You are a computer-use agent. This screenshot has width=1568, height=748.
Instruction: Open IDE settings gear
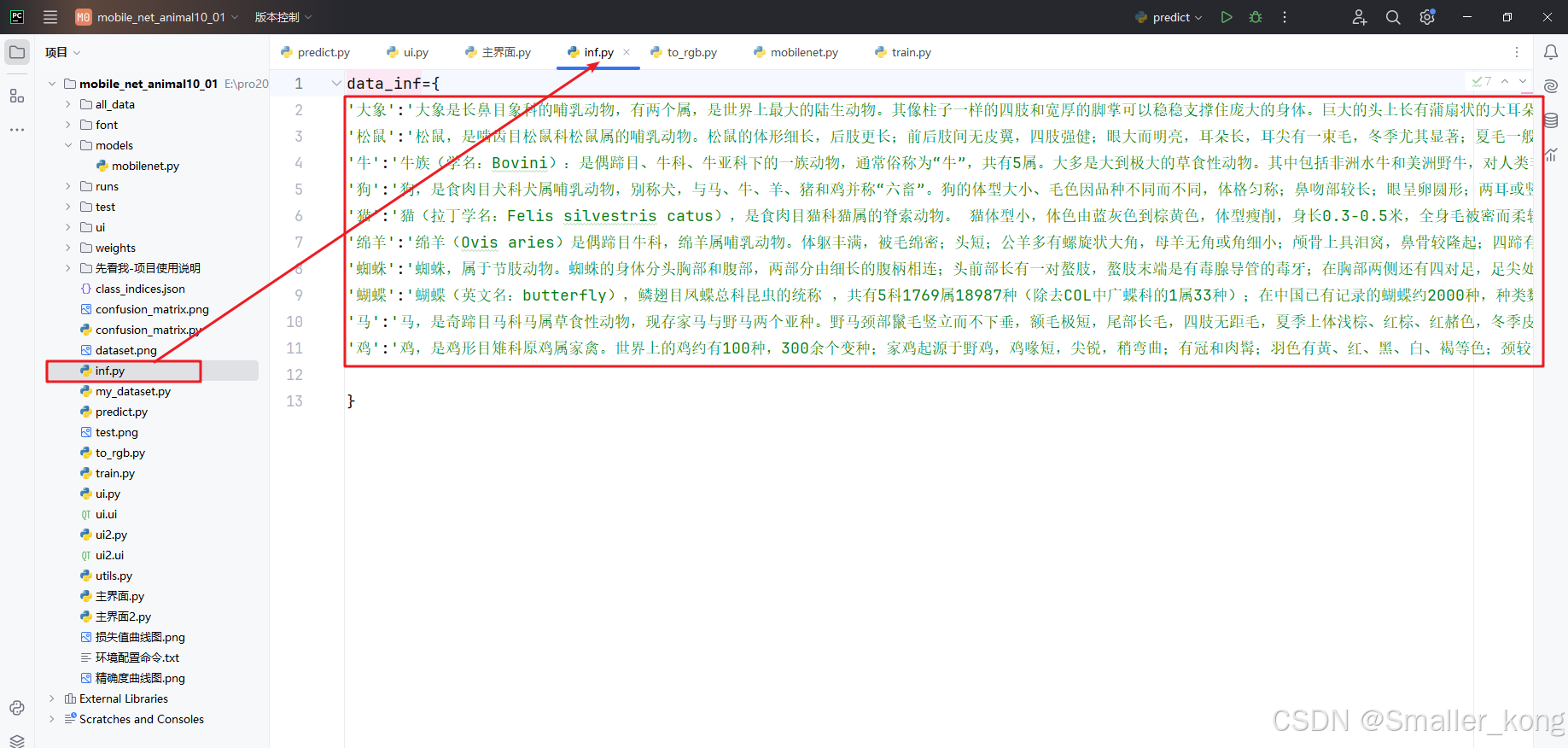pos(1427,17)
